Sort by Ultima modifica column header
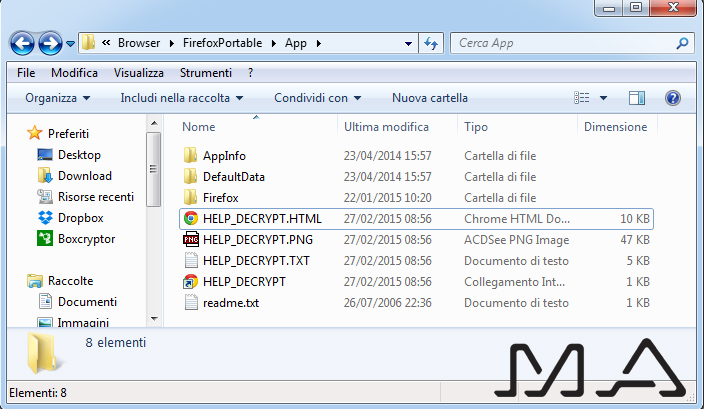This screenshot has width=704, height=409. 386,127
